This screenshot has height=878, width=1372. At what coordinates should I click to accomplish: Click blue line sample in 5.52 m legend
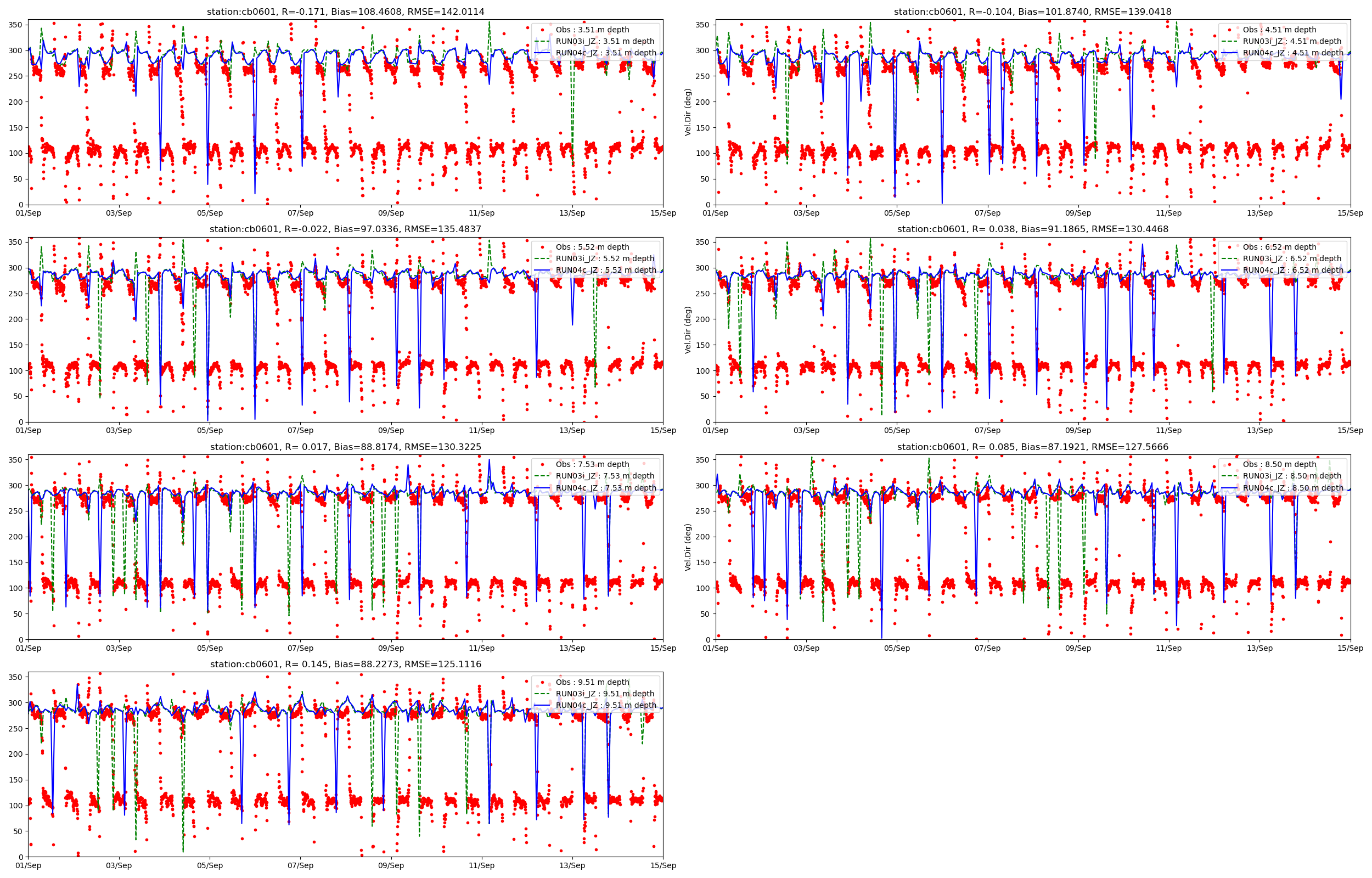tap(543, 270)
